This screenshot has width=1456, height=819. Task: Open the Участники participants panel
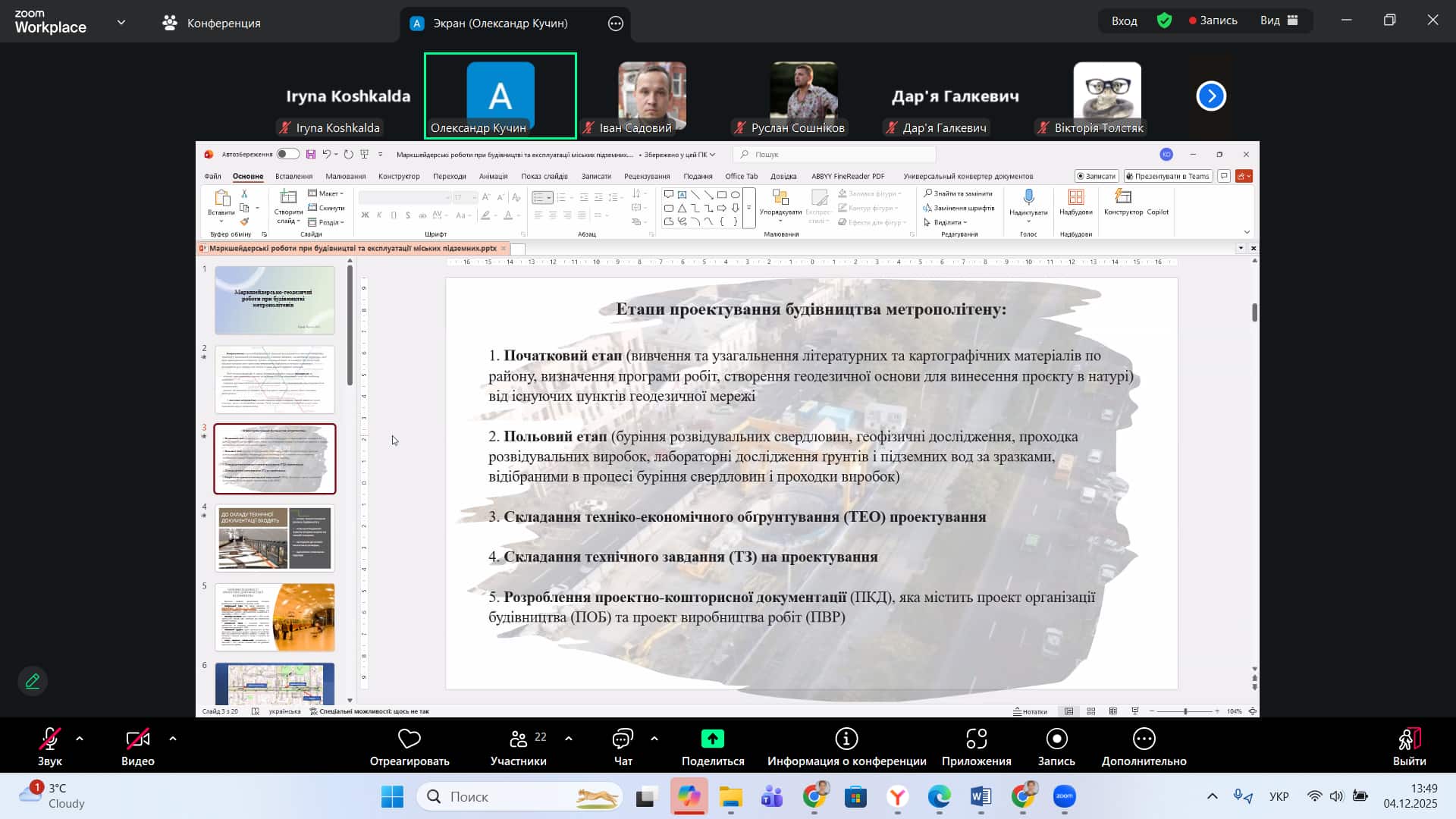coord(519,739)
